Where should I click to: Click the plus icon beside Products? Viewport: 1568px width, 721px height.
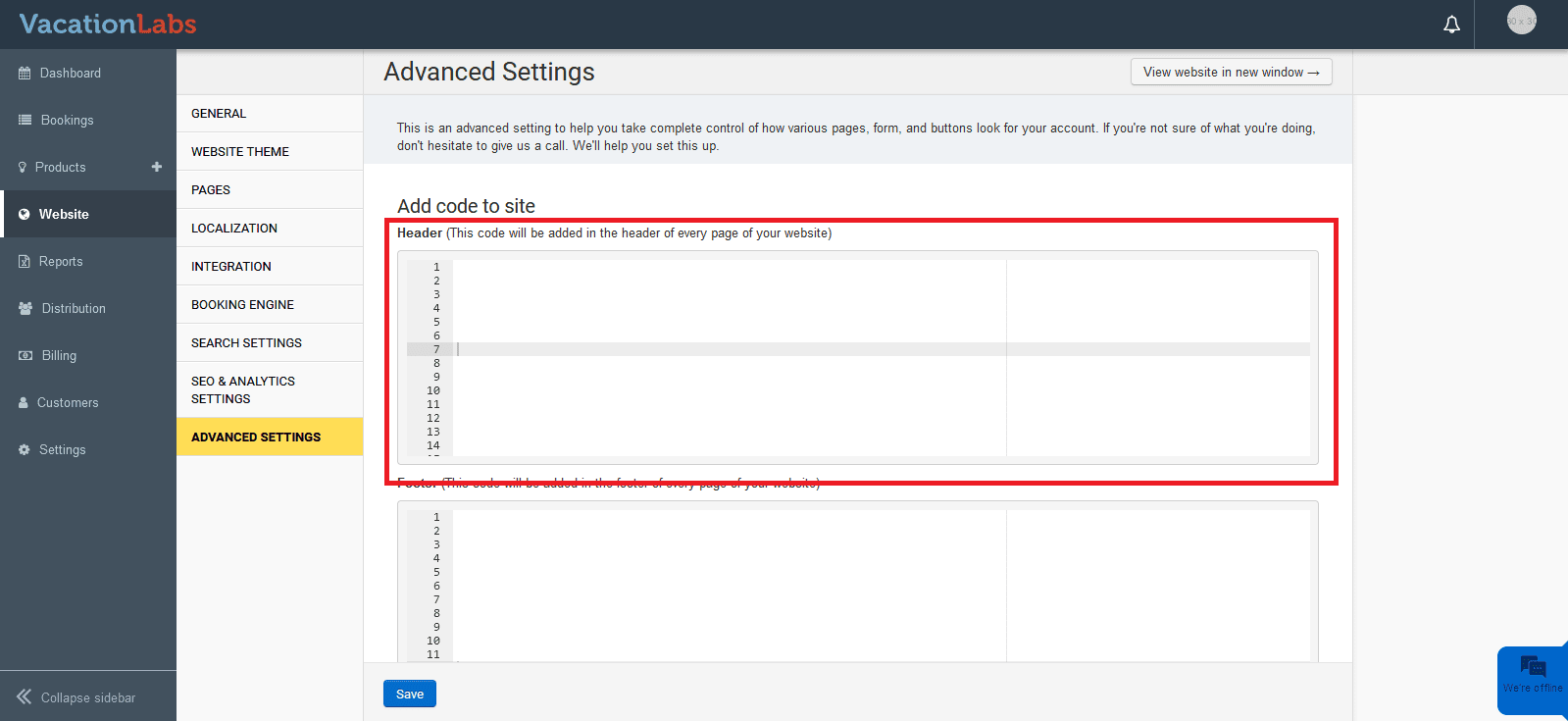point(157,167)
